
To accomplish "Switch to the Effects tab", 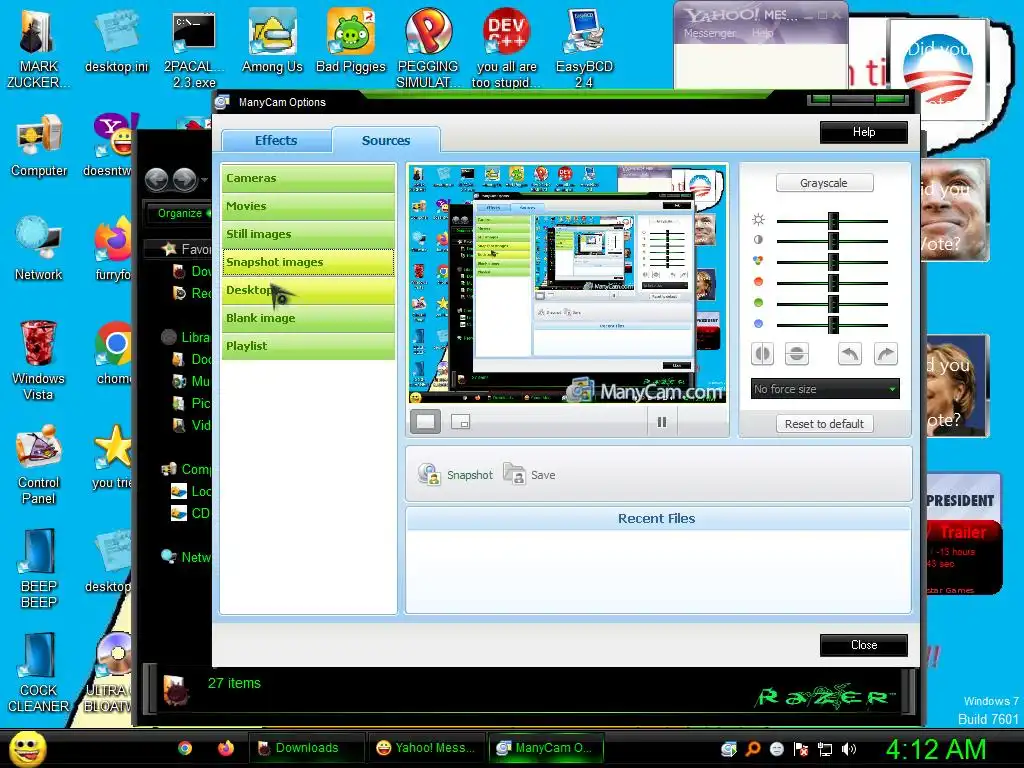I will point(276,140).
